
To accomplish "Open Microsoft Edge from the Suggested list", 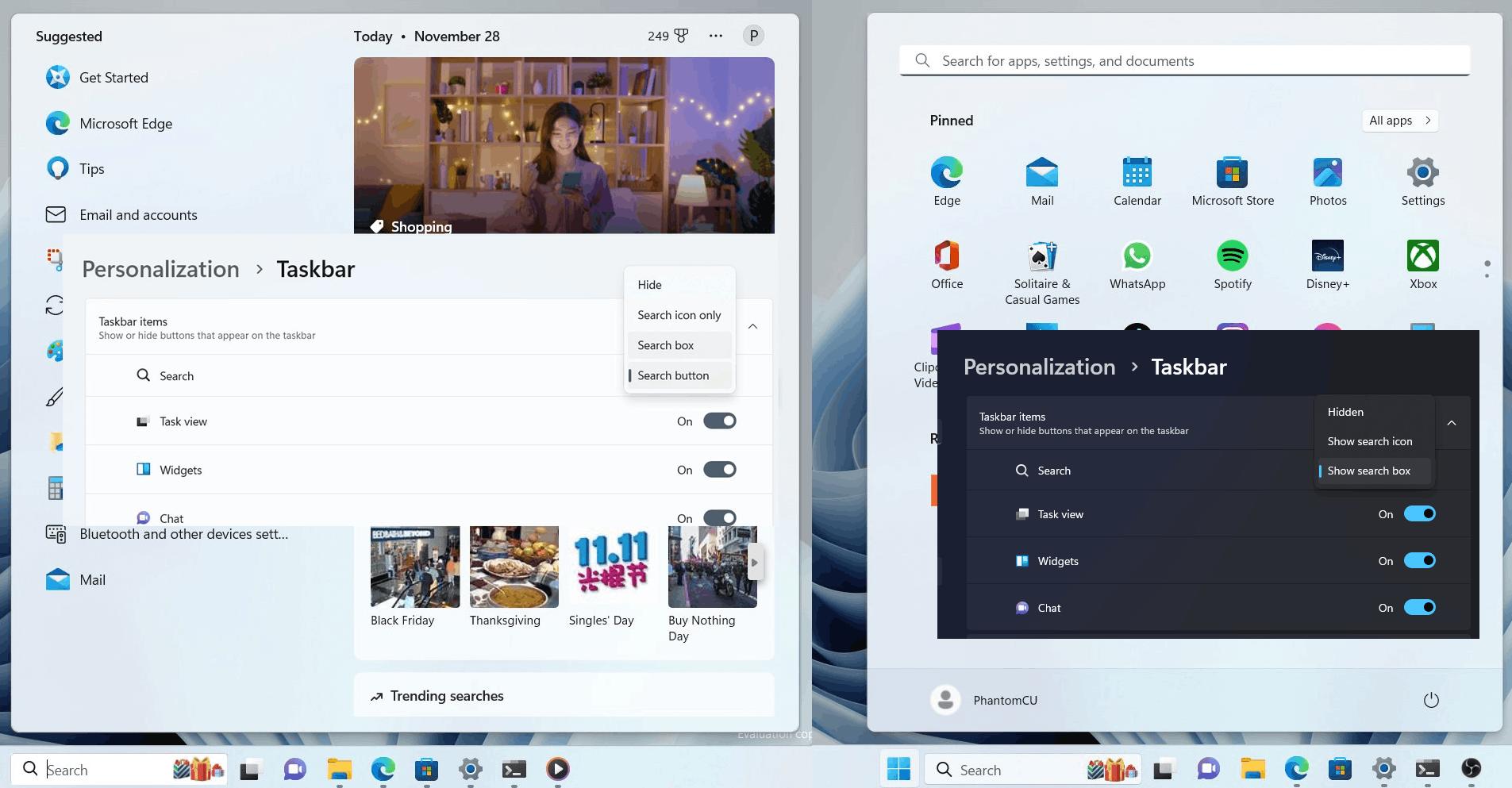I will click(125, 123).
